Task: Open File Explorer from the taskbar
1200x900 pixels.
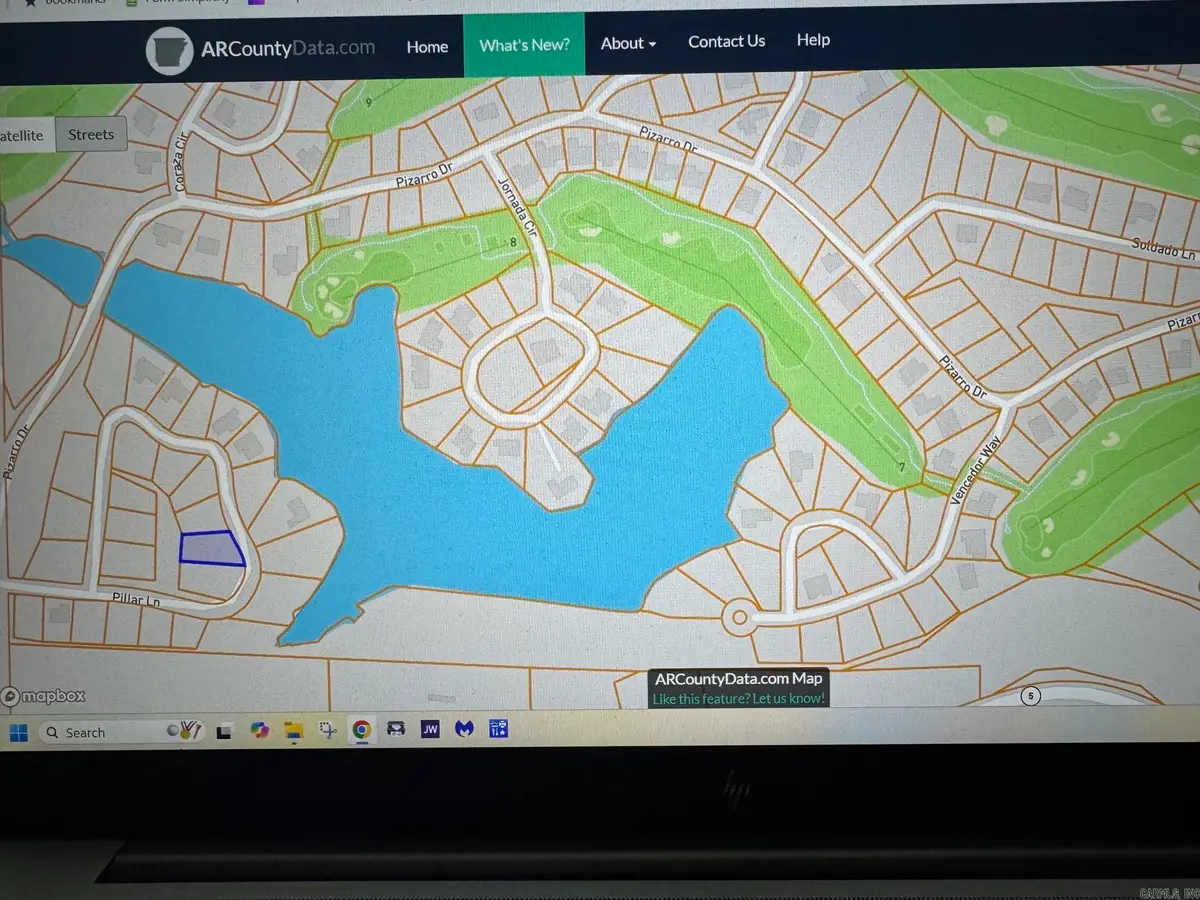Action: pyautogui.click(x=294, y=730)
